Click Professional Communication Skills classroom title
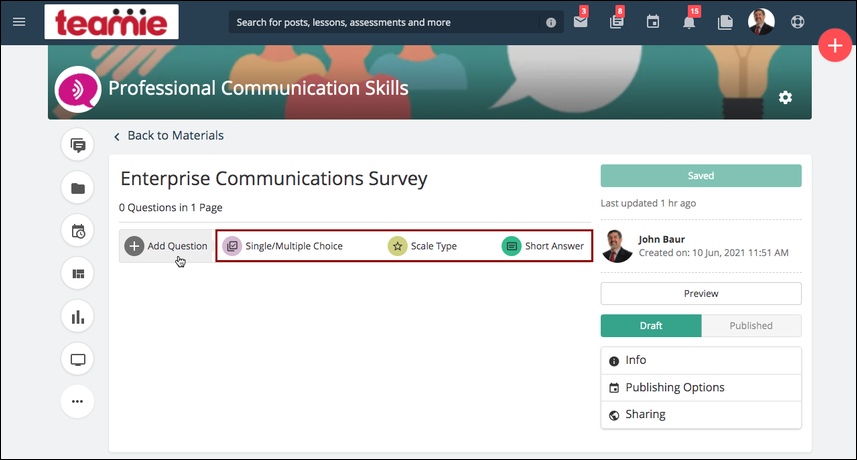 [x=258, y=89]
